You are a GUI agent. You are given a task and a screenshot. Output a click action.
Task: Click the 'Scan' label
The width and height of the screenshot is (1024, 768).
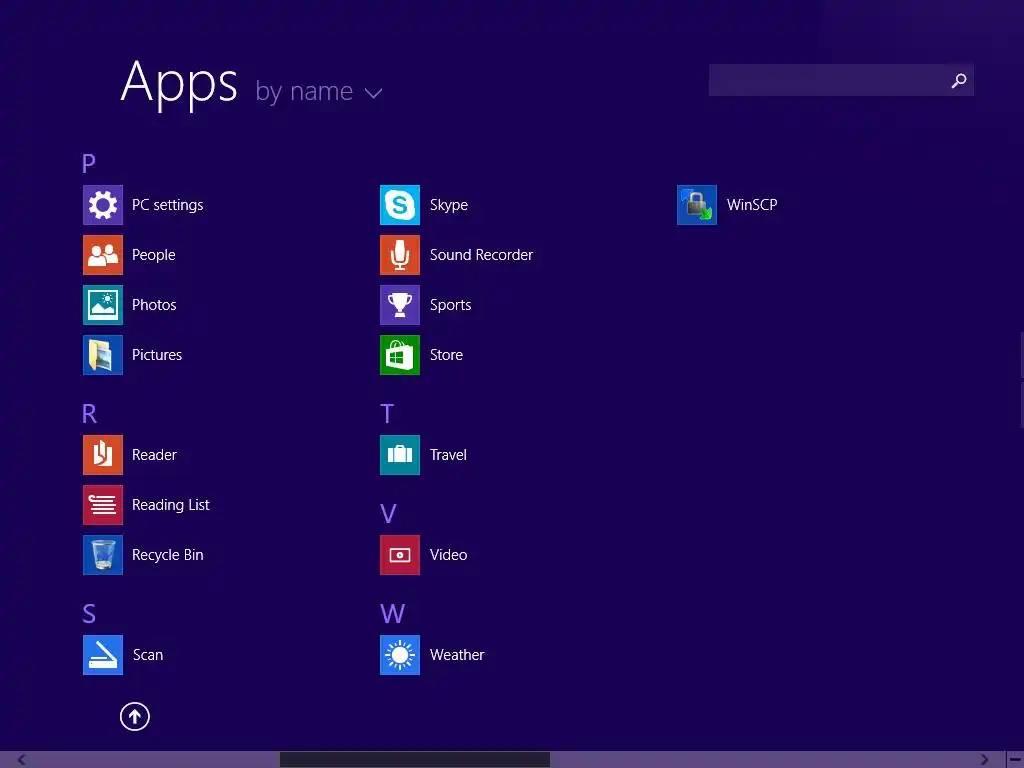pyautogui.click(x=148, y=655)
